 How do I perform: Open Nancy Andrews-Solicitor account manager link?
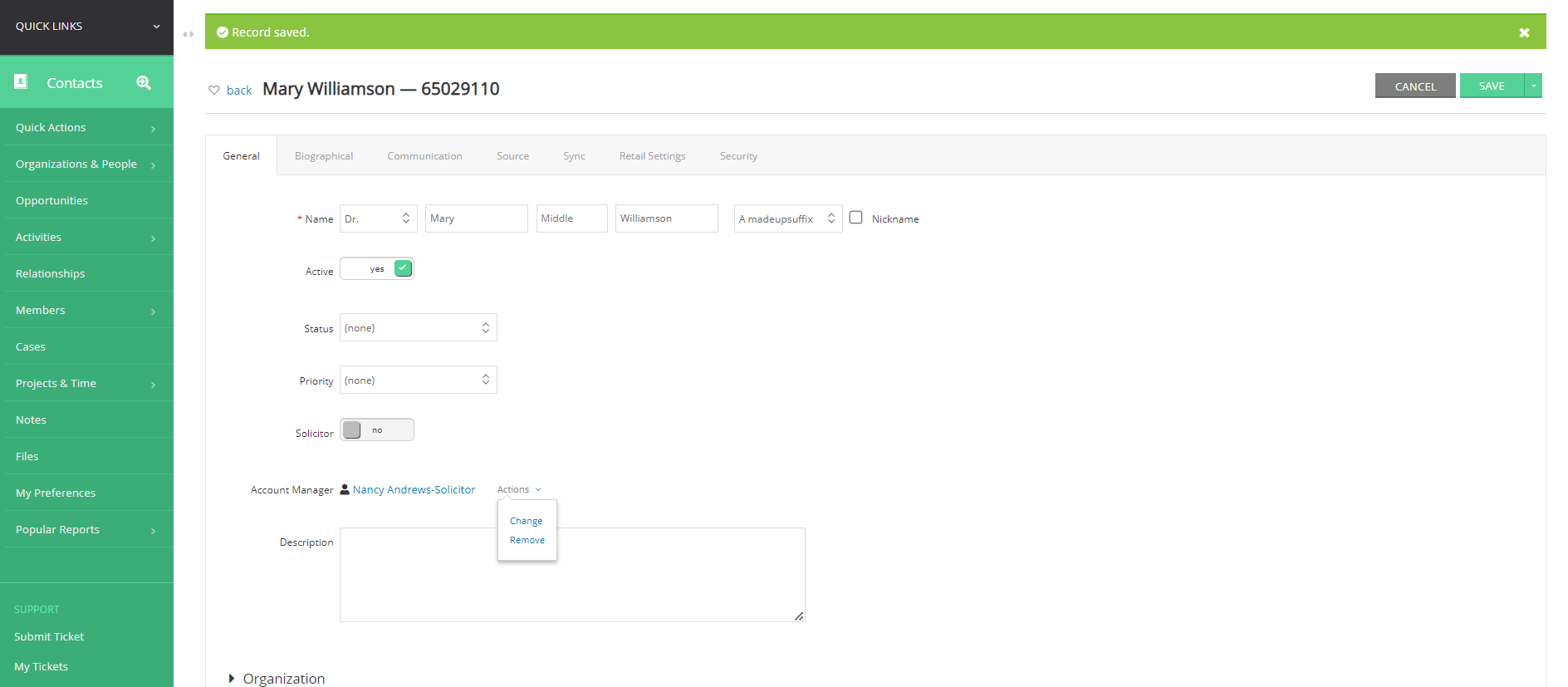414,489
